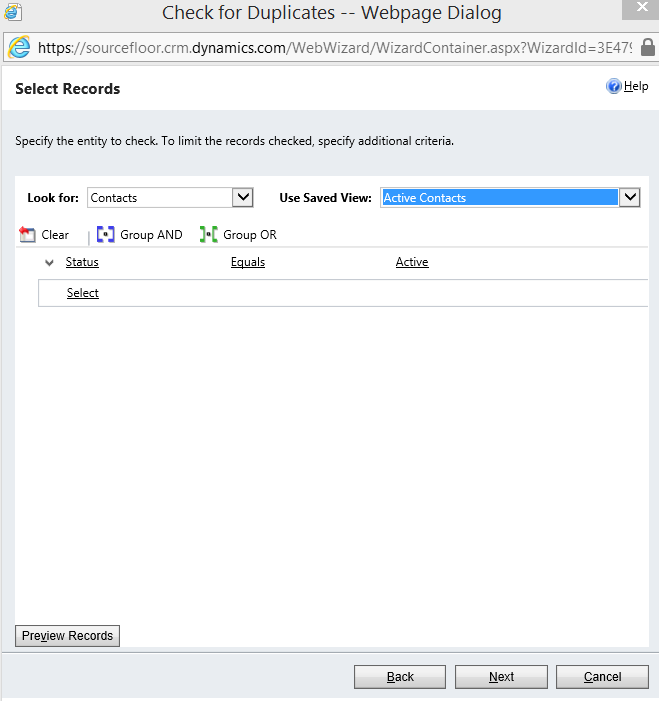The height and width of the screenshot is (701, 659).
Task: Click the dialog page icon in title bar
Action: click(13, 12)
